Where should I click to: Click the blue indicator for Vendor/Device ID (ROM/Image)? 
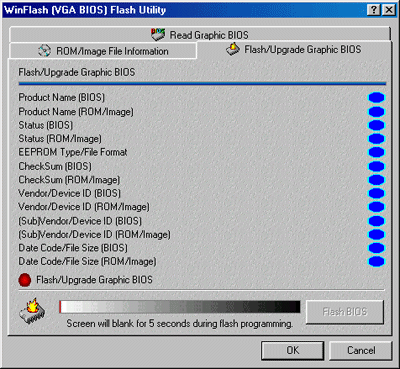click(x=376, y=207)
